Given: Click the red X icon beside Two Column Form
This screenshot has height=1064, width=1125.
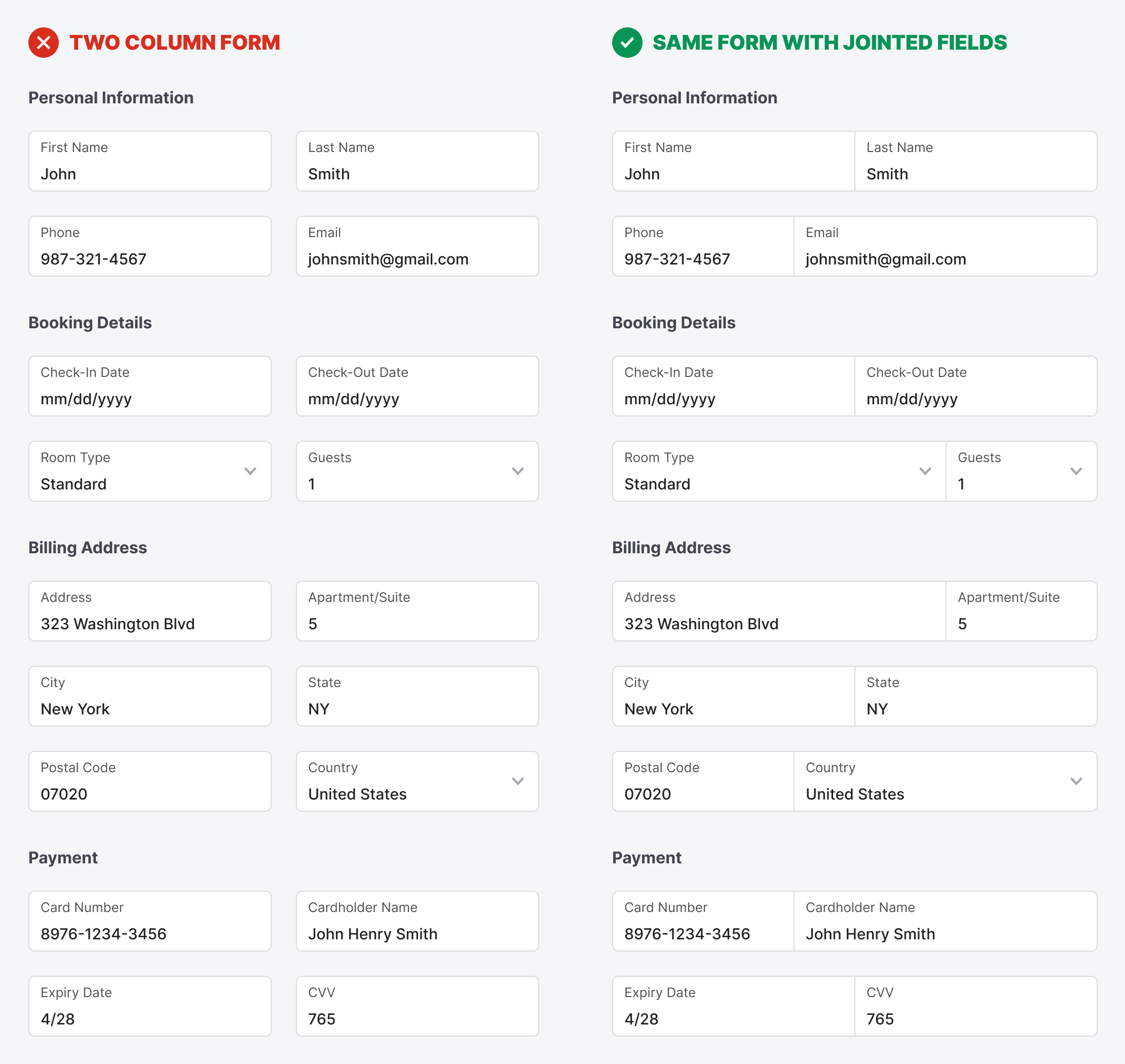Looking at the screenshot, I should click(x=43, y=43).
